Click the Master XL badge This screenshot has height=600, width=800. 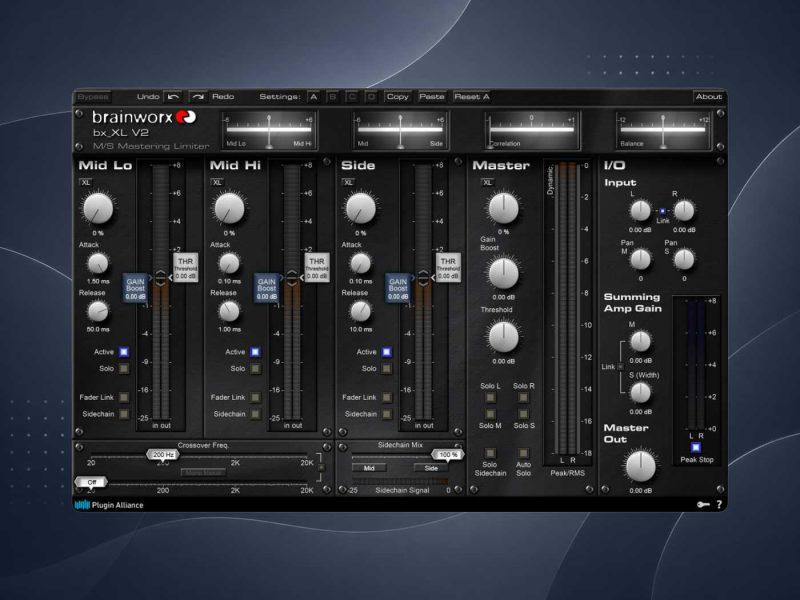487,182
